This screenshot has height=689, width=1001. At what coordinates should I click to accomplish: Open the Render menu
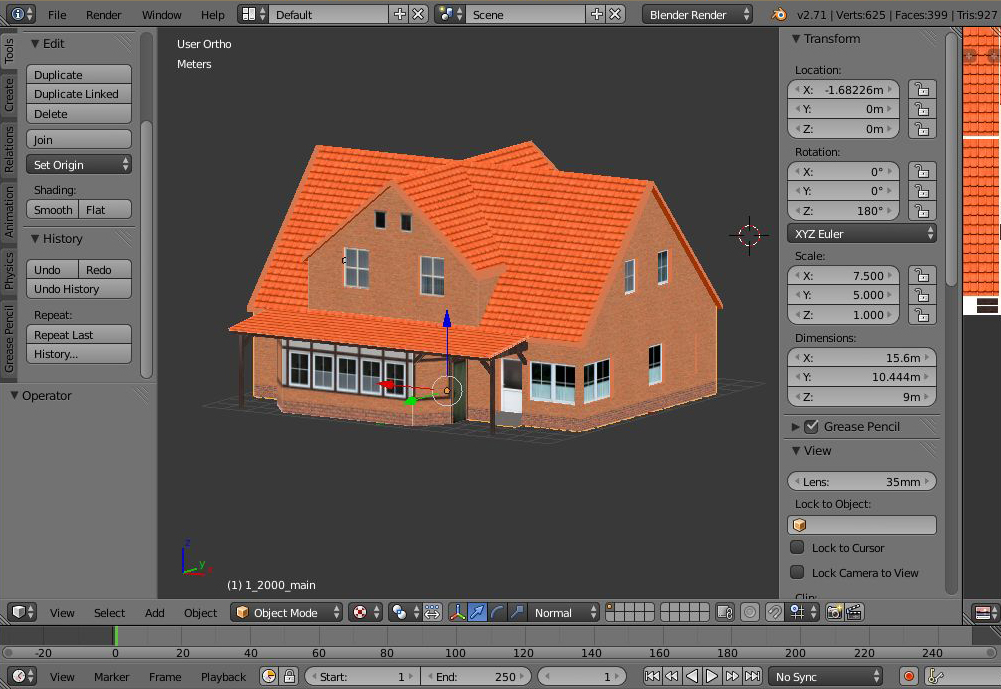[103, 15]
